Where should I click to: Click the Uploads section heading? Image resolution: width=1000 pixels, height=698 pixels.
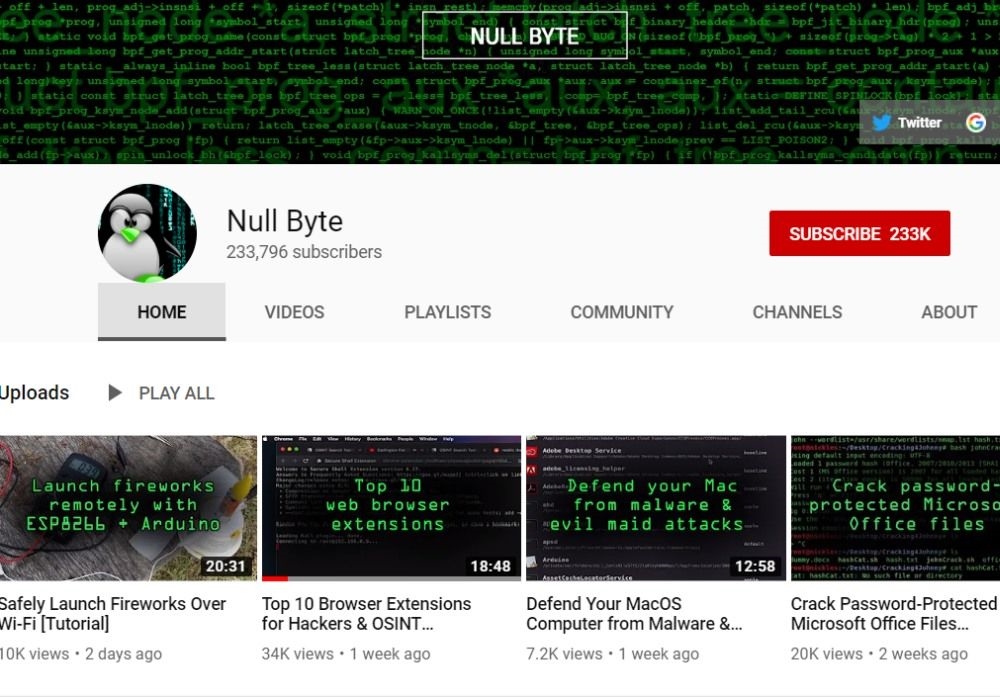pos(34,392)
